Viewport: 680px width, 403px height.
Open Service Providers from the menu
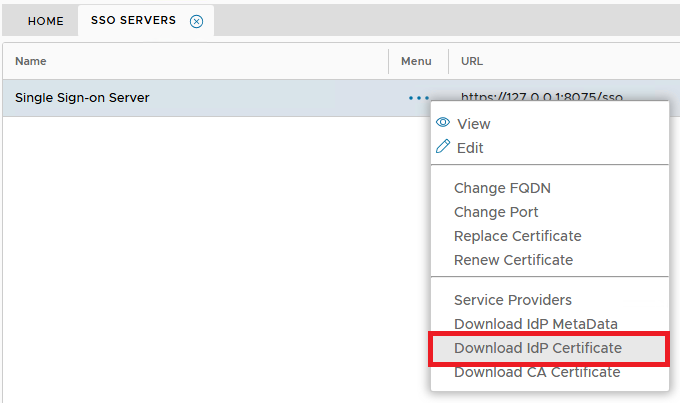click(513, 300)
